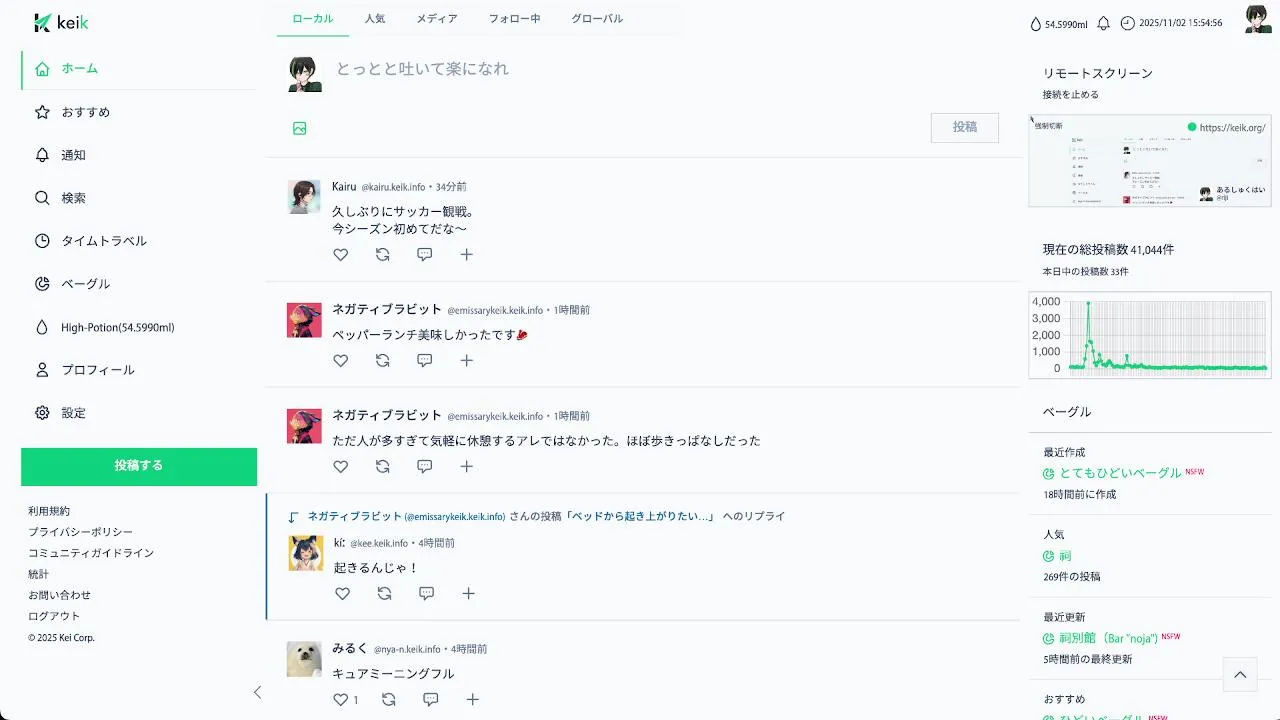Attach an image to the new post
The width and height of the screenshot is (1280, 720).
(300, 128)
